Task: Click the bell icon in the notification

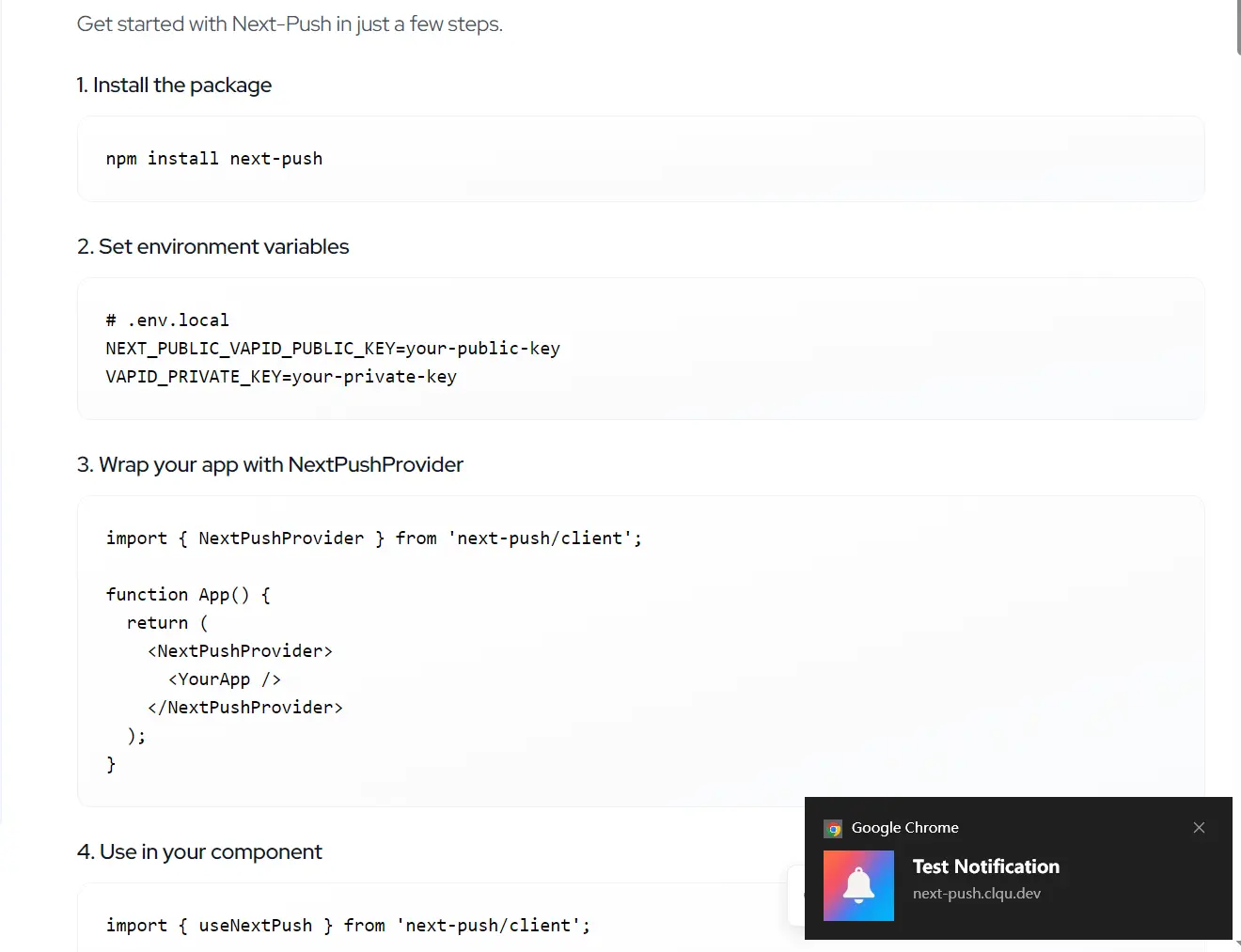Action: [x=858, y=885]
